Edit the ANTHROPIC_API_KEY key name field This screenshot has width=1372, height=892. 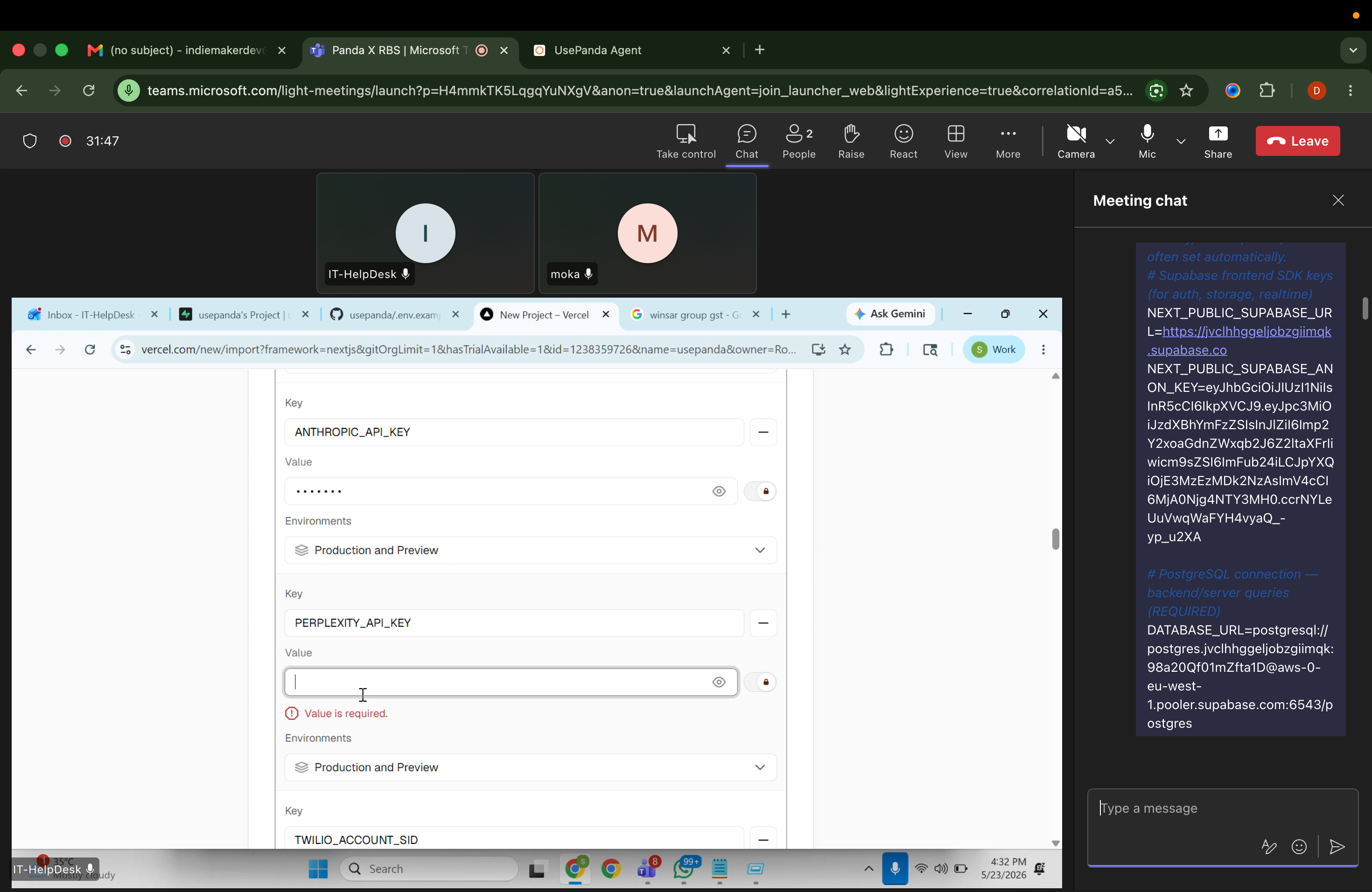[514, 432]
